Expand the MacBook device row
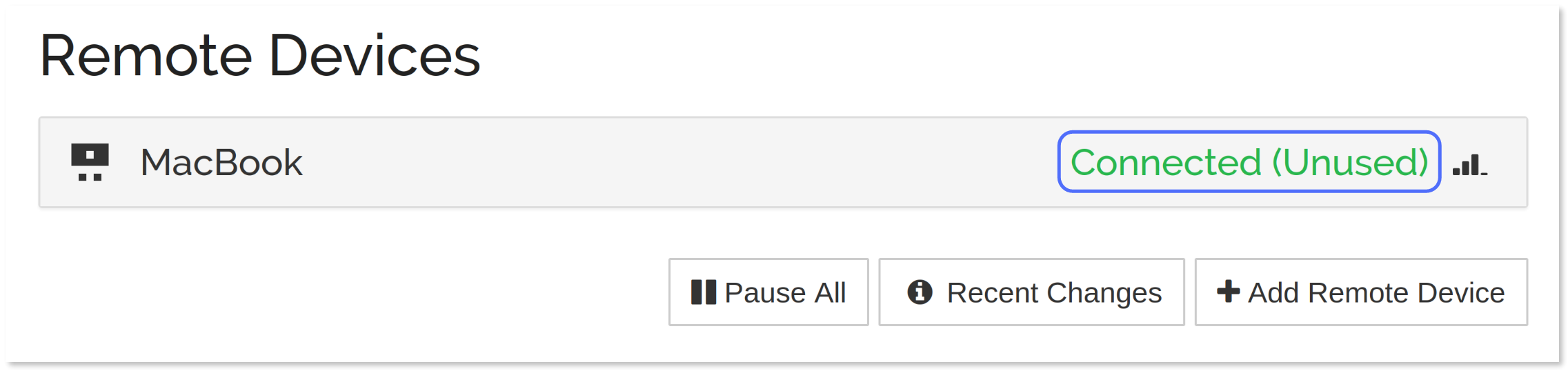Viewport: 1568px width, 371px height. [x=621, y=163]
